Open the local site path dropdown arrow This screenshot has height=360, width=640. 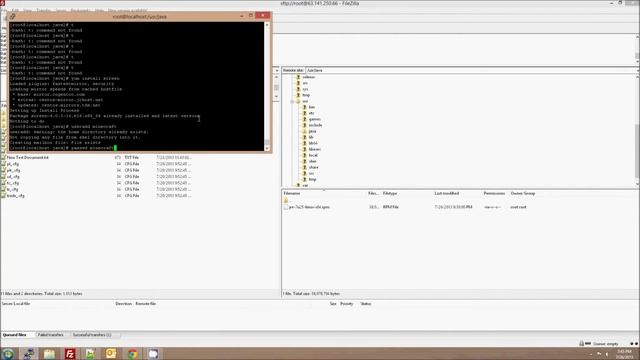point(276,71)
